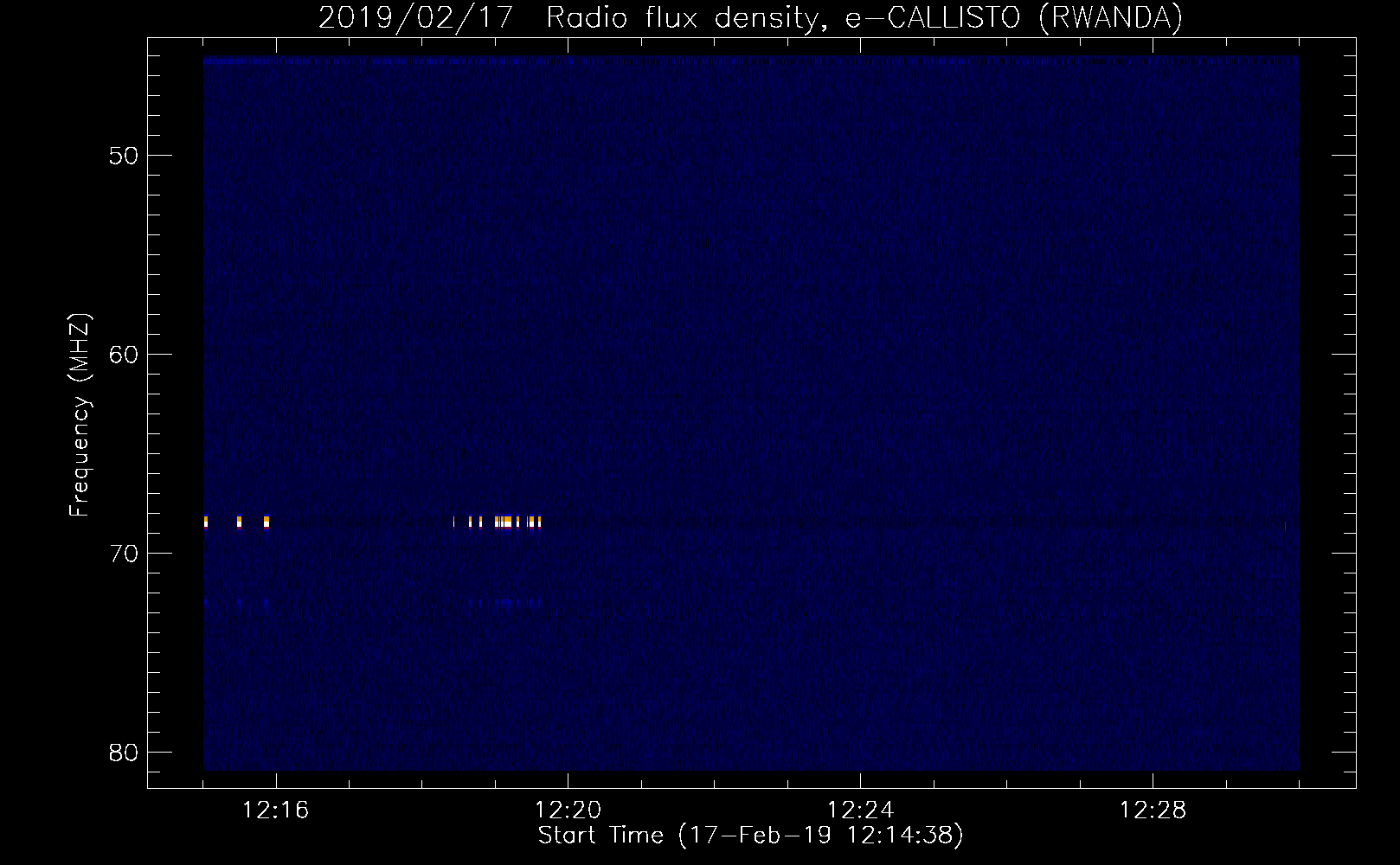
Task: Click the 50 frequency tick label
Action: point(124,156)
